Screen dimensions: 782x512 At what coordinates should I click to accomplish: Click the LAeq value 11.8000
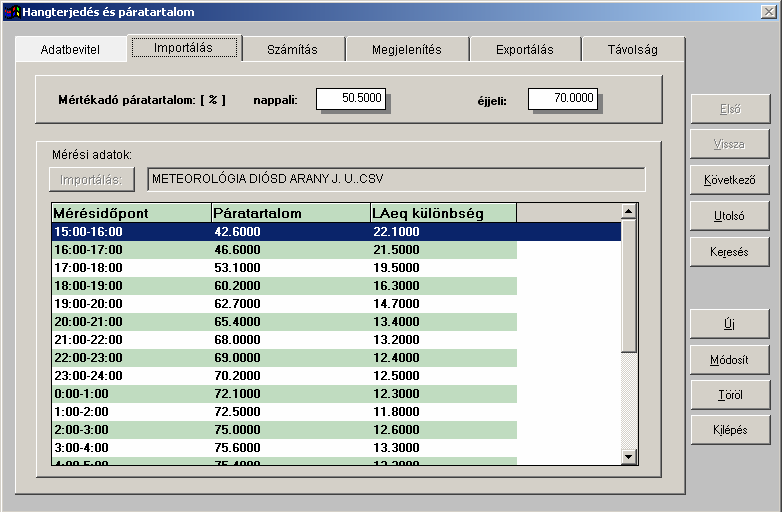[x=396, y=411]
